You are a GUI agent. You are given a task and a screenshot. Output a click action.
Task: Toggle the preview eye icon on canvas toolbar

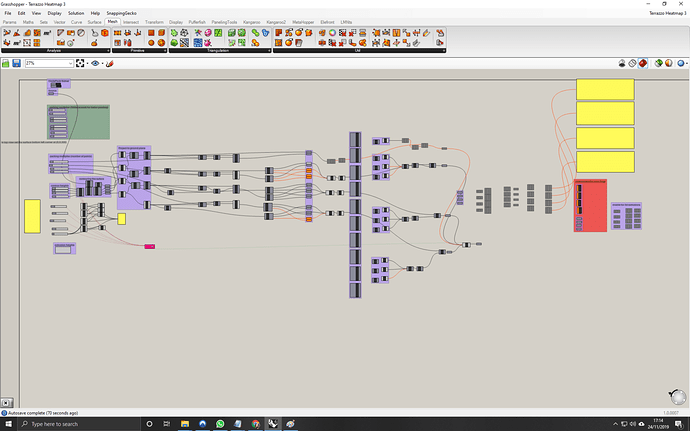click(x=95, y=63)
